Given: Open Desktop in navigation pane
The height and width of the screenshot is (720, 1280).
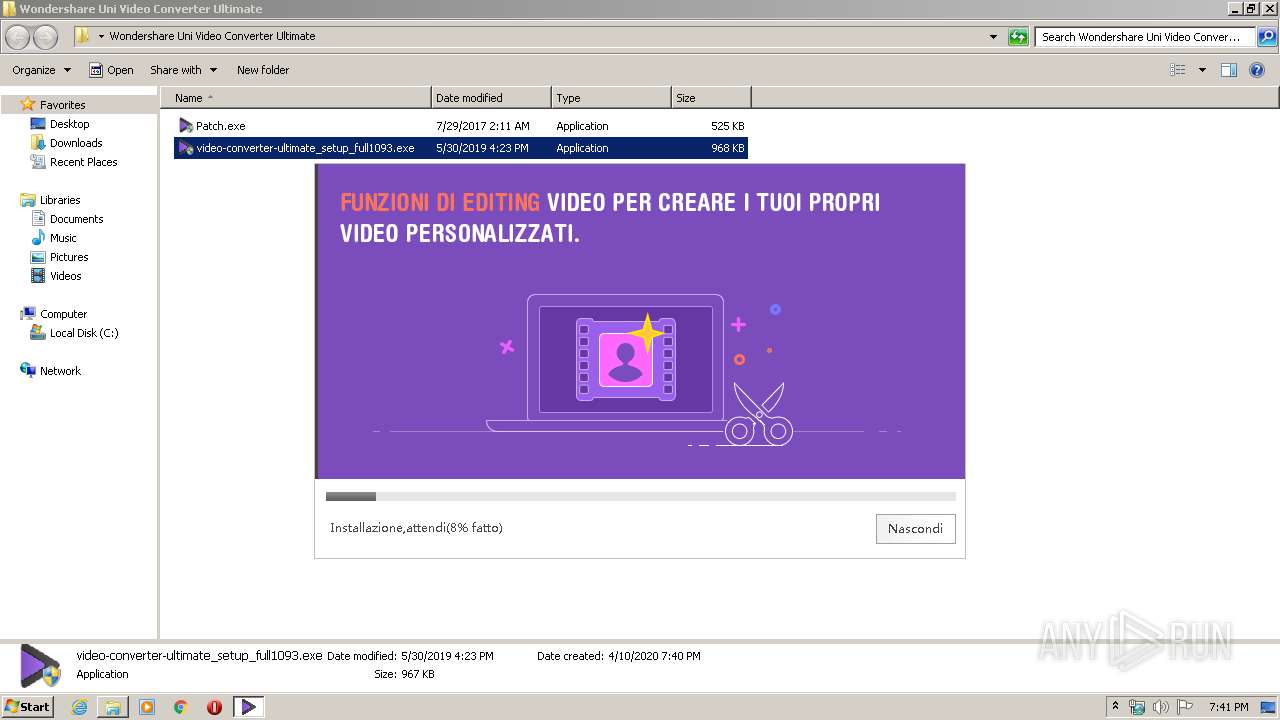Looking at the screenshot, I should [69, 124].
